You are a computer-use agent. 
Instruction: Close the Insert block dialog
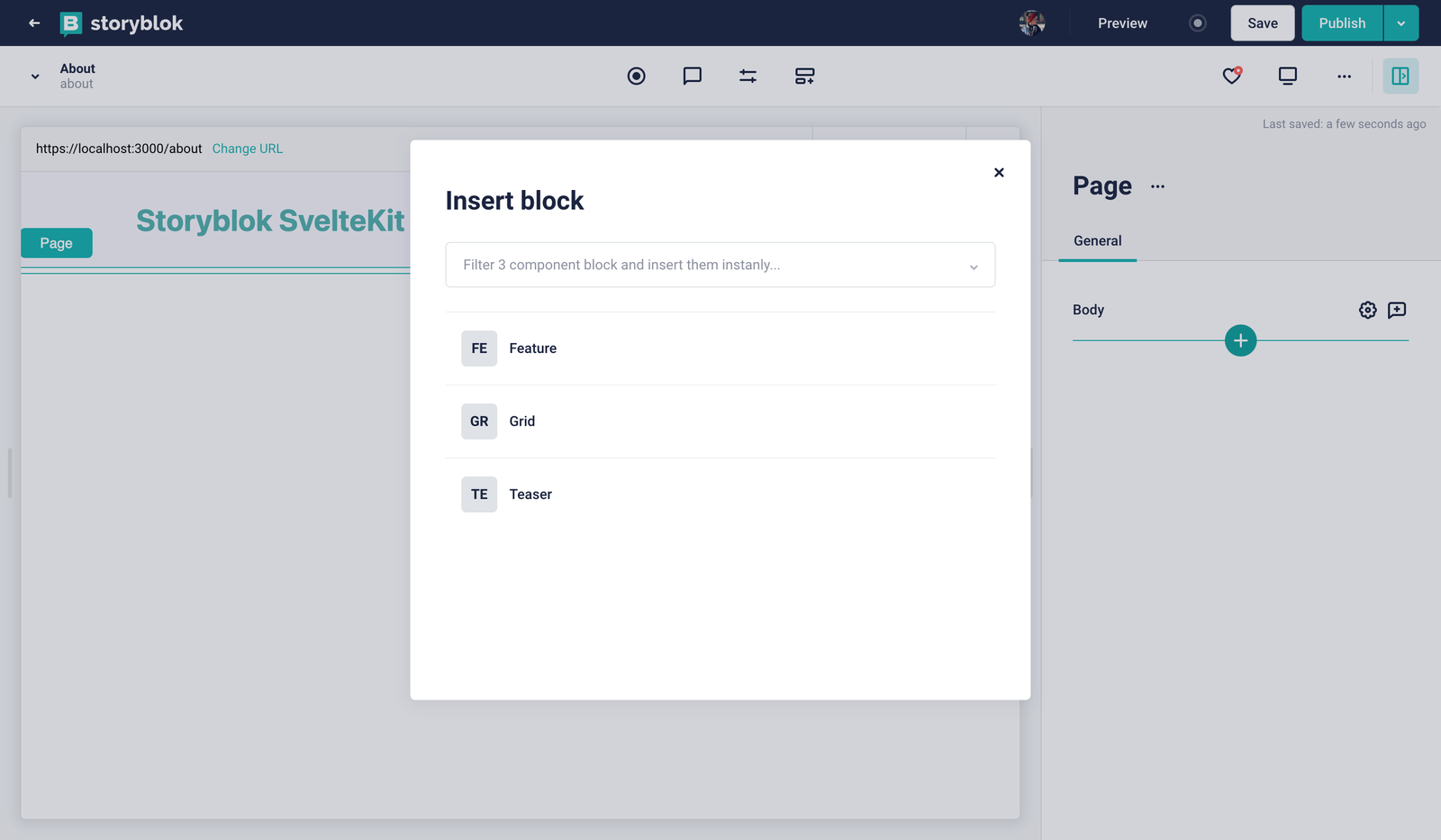point(999,173)
